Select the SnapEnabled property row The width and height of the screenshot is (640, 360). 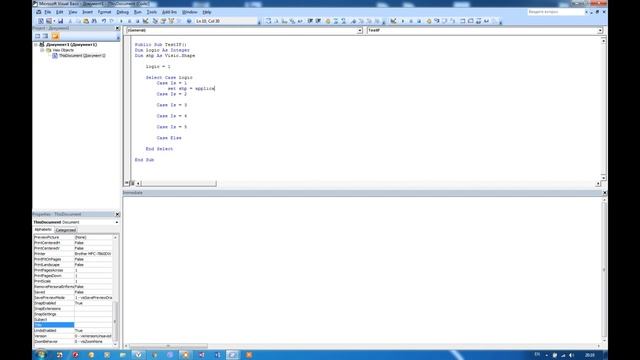[x=73, y=303]
